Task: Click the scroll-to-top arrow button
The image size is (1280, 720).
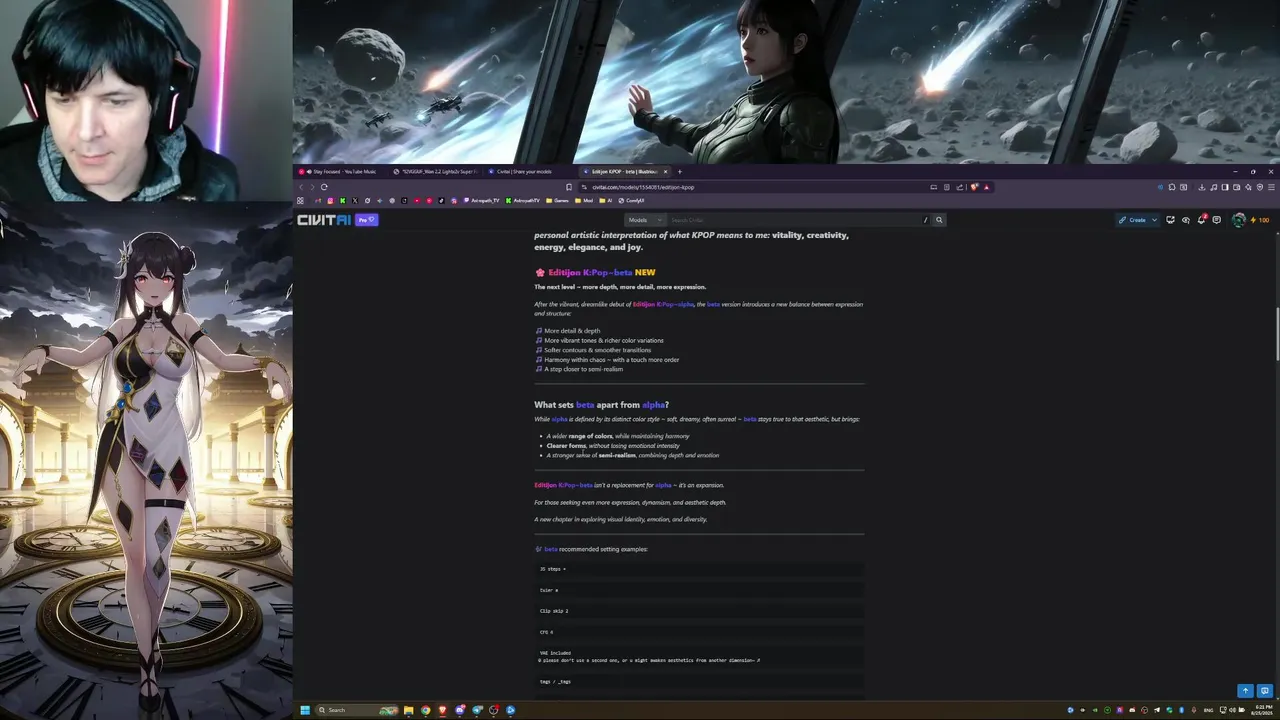Action: coord(1245,691)
